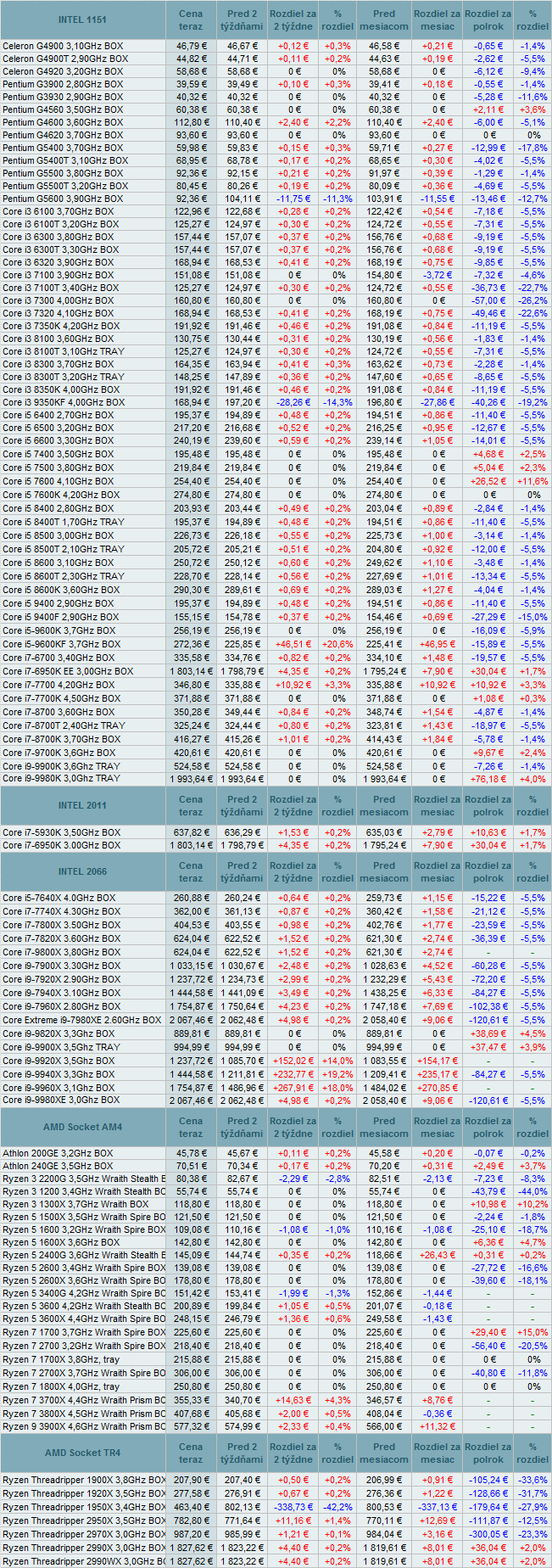Click 'Pred mesiacom' header in INTEL 2066 section
Screen dimensions: 552x1568
point(384,871)
